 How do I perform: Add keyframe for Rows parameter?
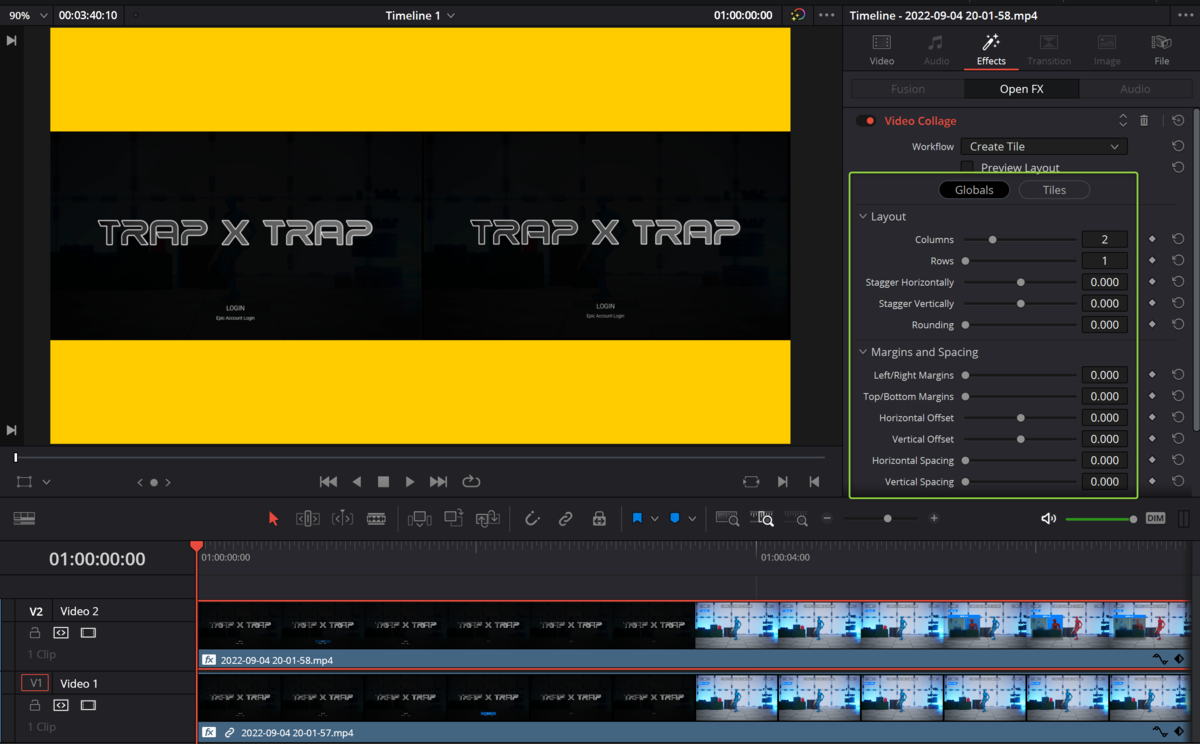point(1152,261)
